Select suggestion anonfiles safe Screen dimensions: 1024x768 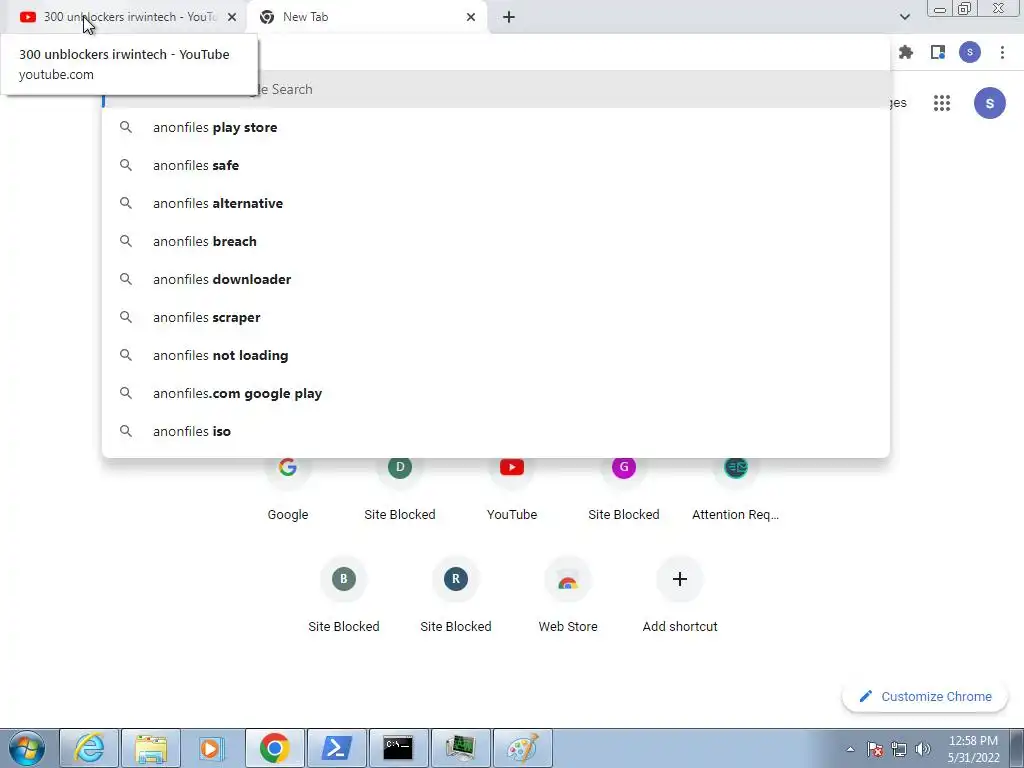click(496, 165)
